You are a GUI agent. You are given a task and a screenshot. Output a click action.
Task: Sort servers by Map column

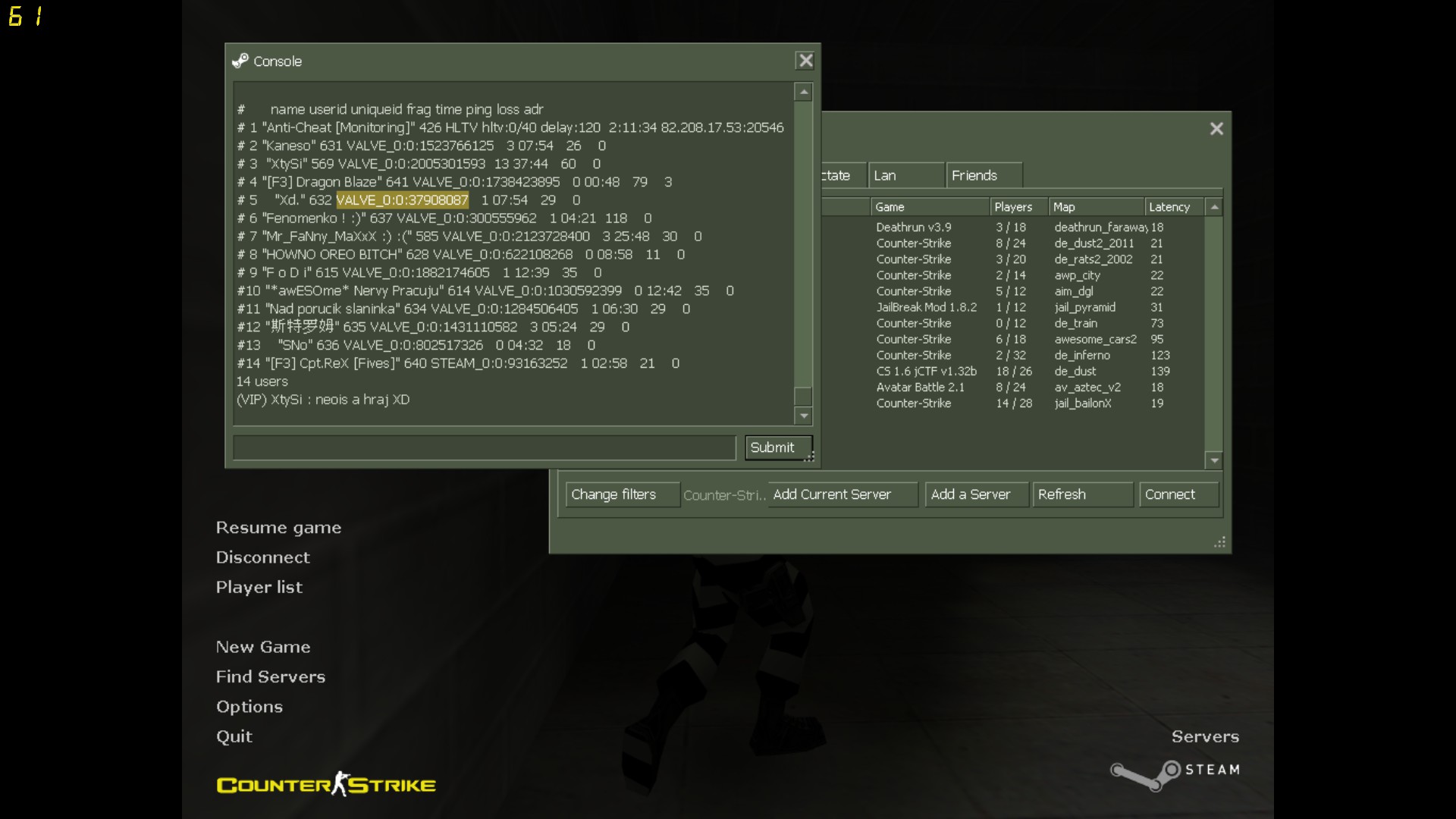[x=1096, y=207]
